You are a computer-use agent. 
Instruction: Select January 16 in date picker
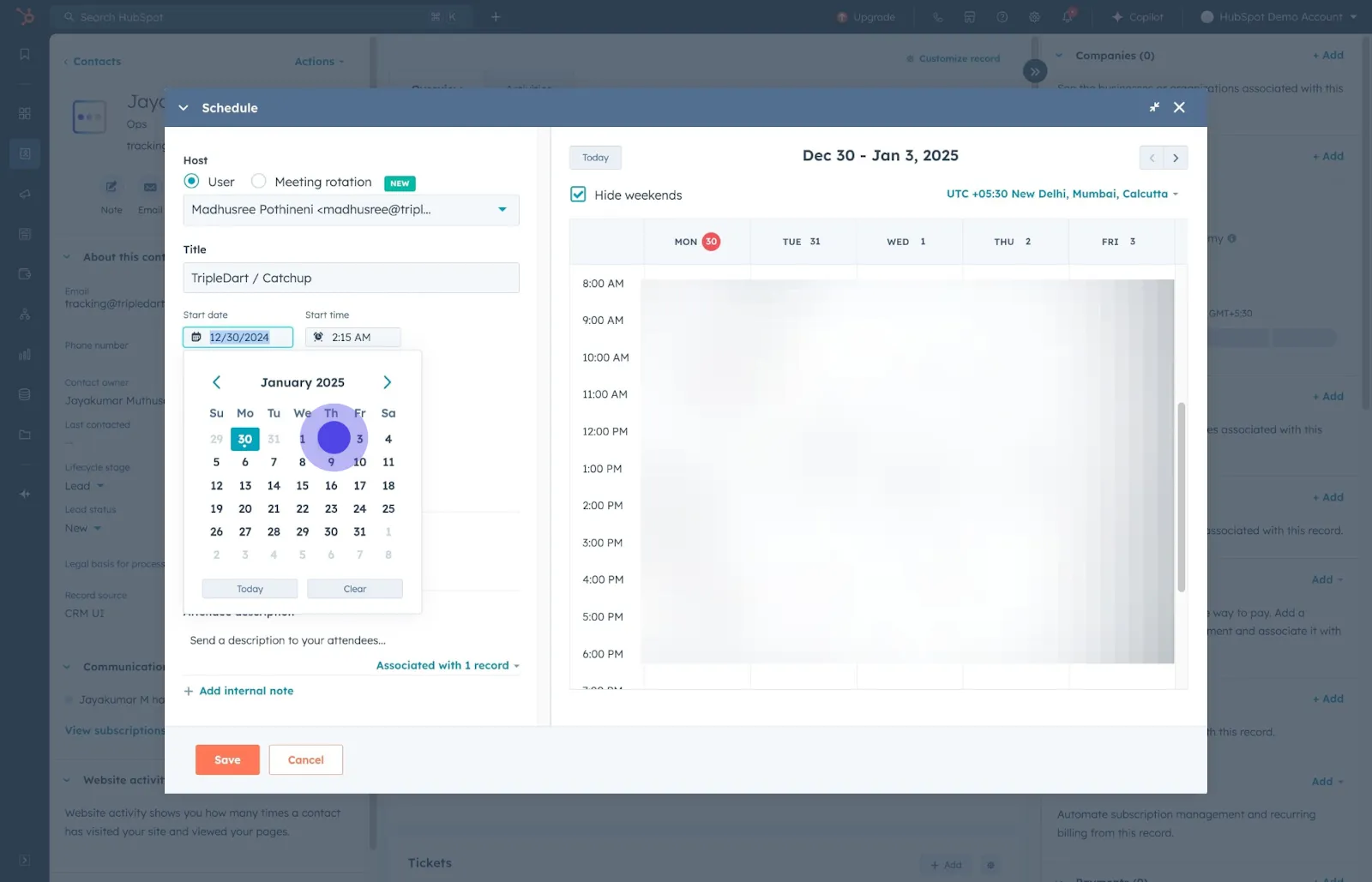(331, 485)
